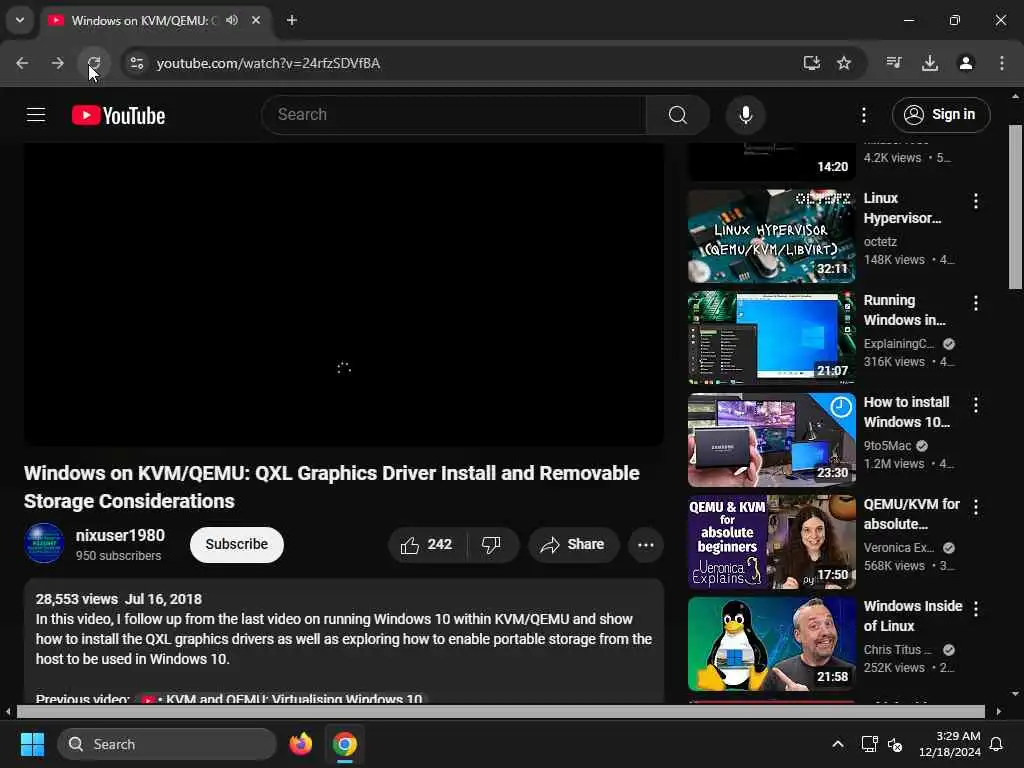The width and height of the screenshot is (1024, 768).
Task: Open 9to5Mac install Windows 10 thumbnail
Action: [771, 440]
